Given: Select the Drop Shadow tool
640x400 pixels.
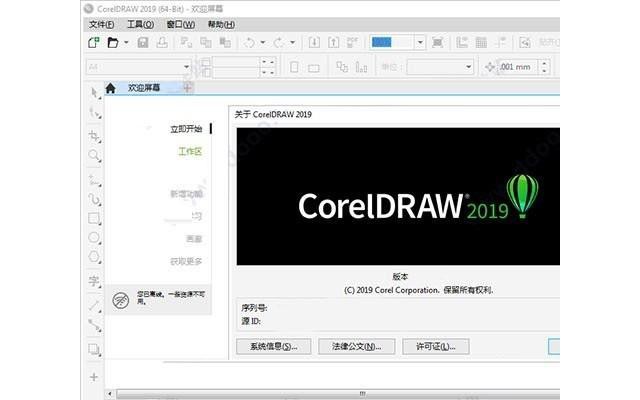Looking at the screenshot, I should point(95,349).
